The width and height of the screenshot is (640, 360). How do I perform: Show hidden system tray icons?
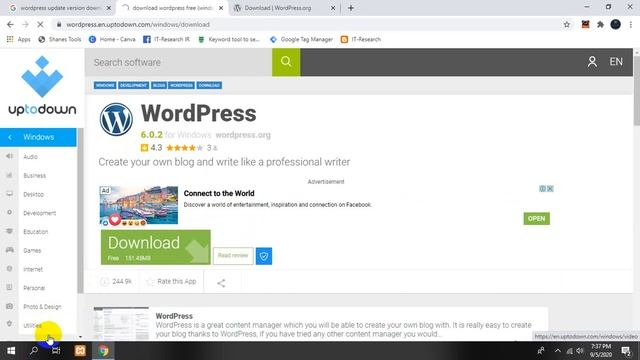pyautogui.click(x=558, y=351)
